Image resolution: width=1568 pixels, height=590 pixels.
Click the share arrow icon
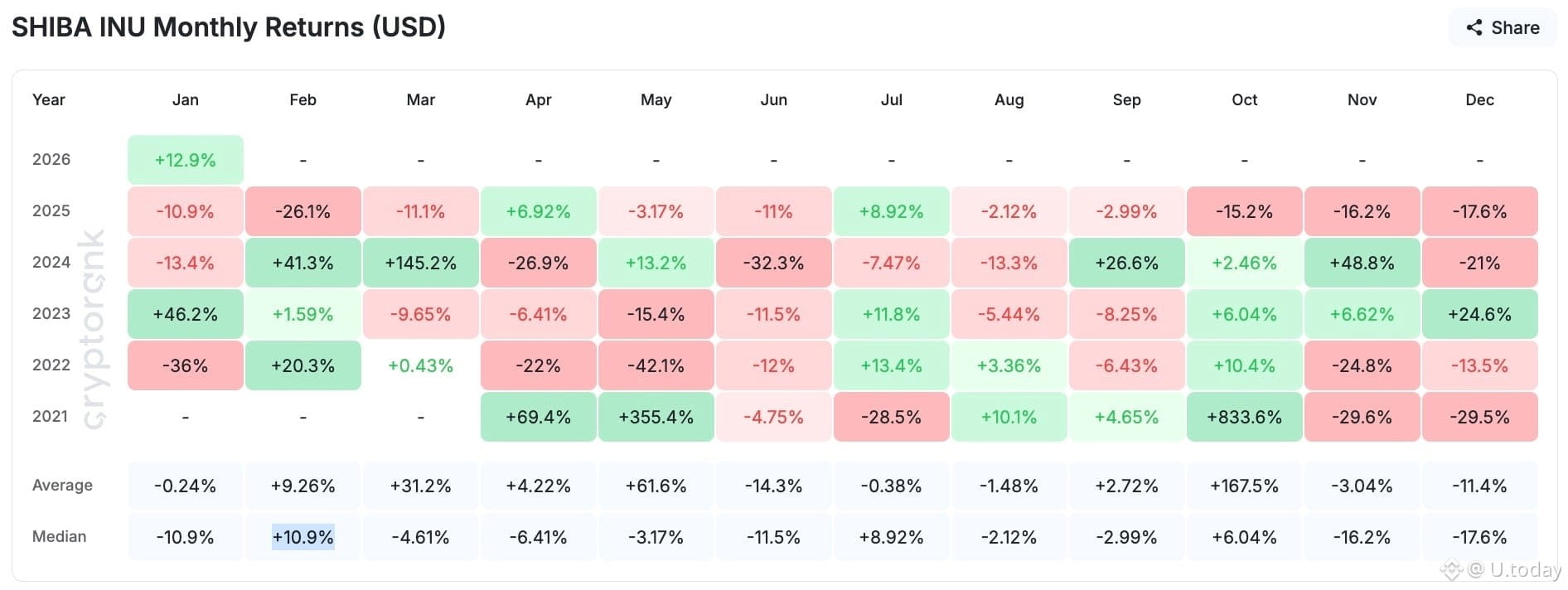1474,27
